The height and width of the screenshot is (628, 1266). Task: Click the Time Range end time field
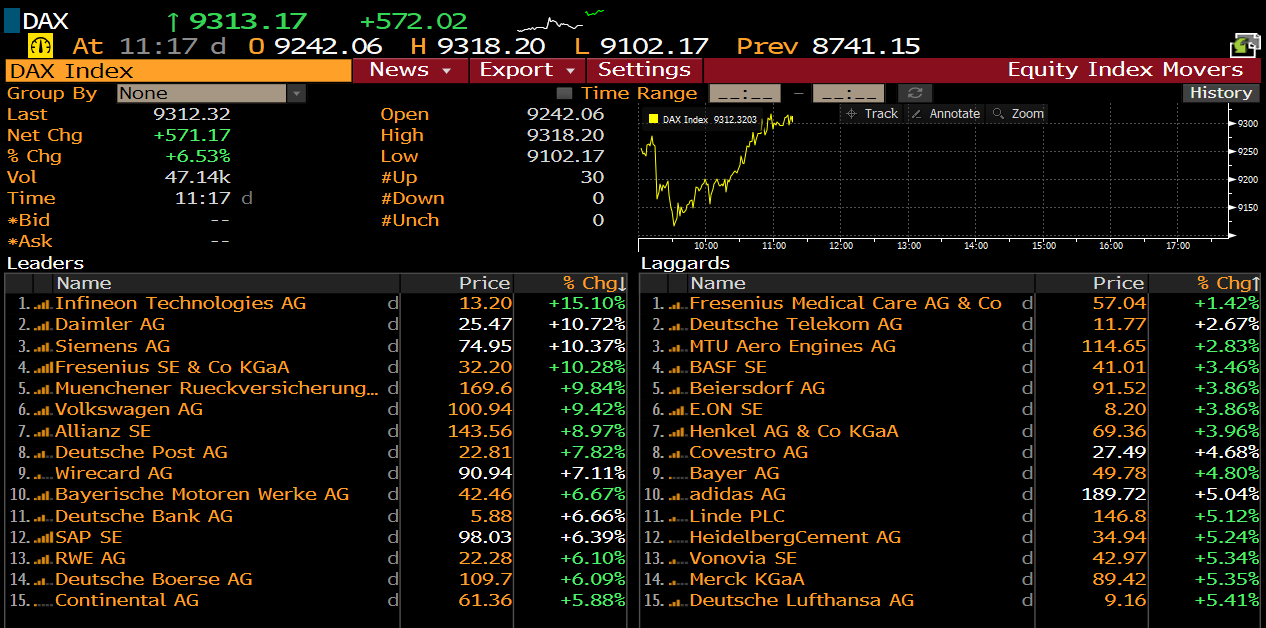[848, 93]
